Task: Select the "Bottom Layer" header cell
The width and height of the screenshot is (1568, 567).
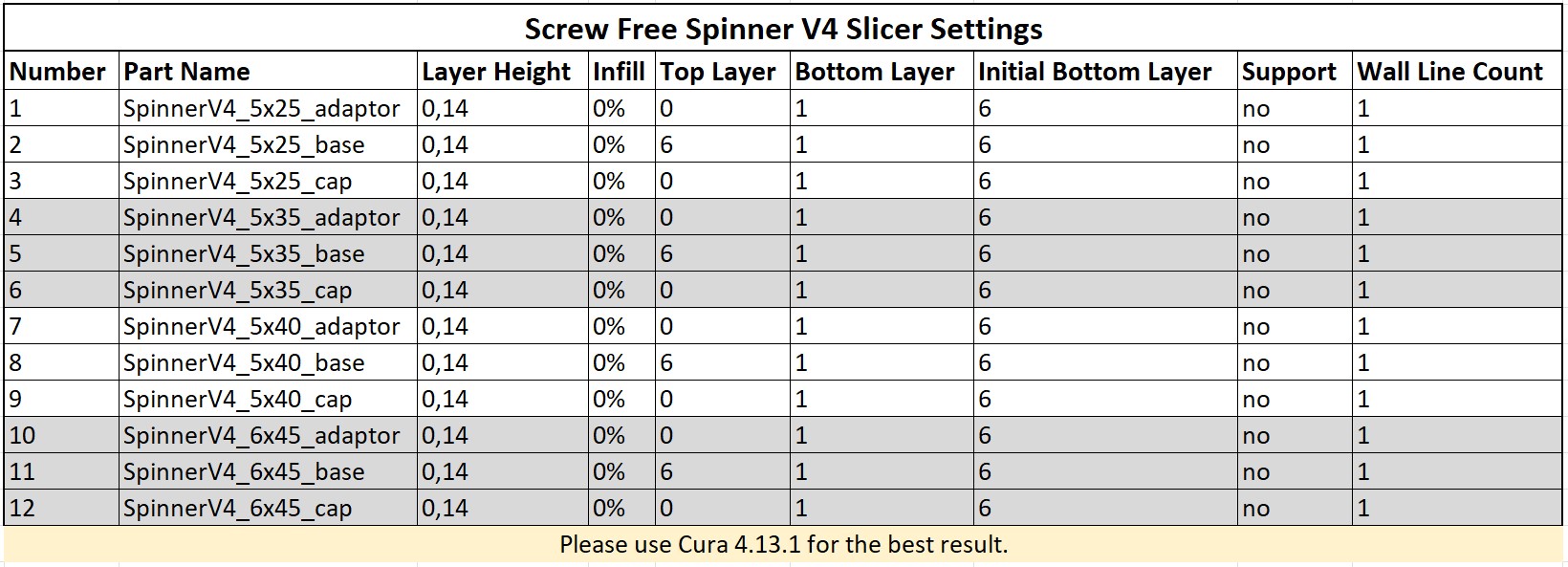Action: point(874,72)
